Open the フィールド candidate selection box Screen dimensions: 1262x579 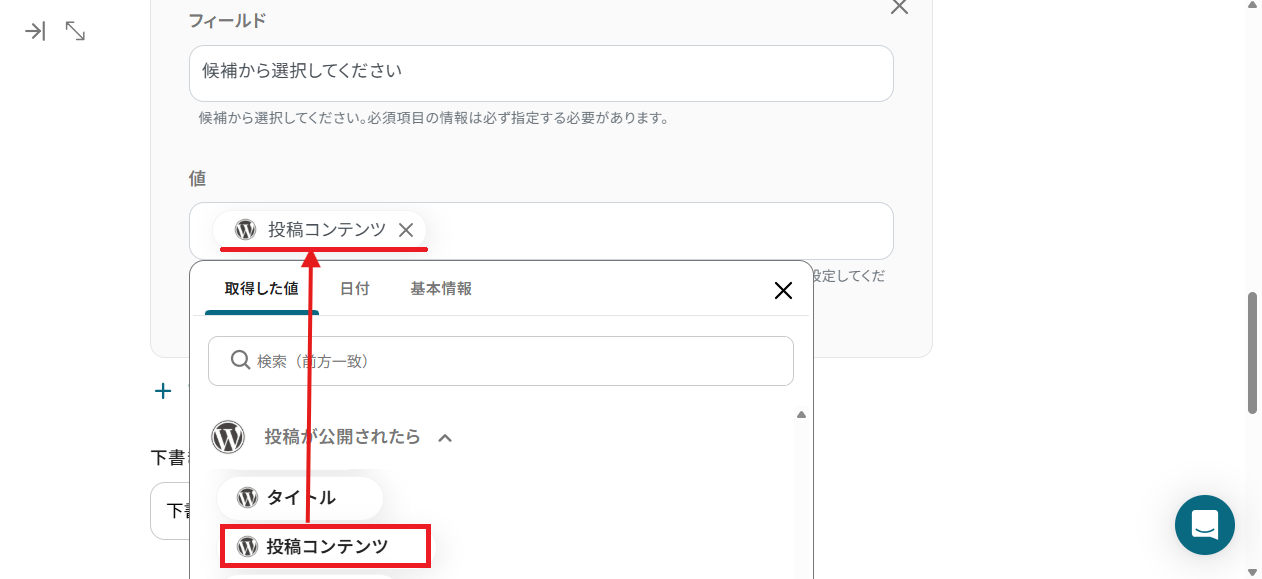click(x=541, y=73)
